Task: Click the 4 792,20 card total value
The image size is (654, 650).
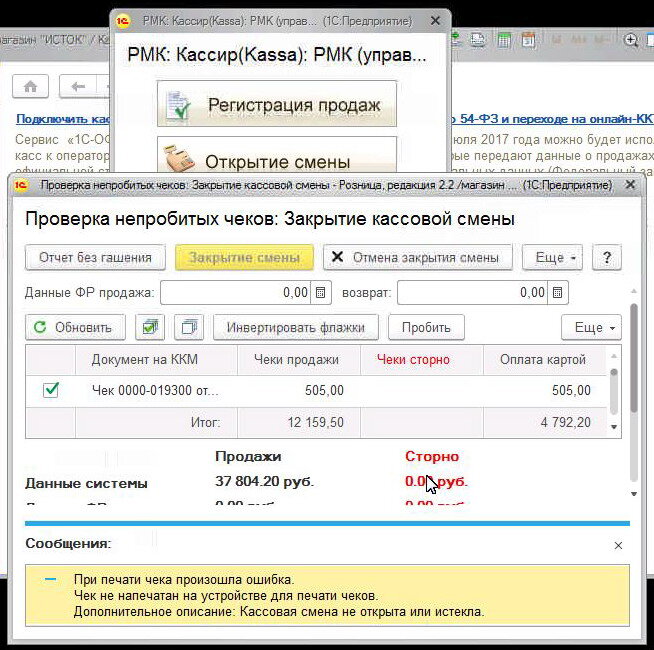Action: pyautogui.click(x=566, y=422)
